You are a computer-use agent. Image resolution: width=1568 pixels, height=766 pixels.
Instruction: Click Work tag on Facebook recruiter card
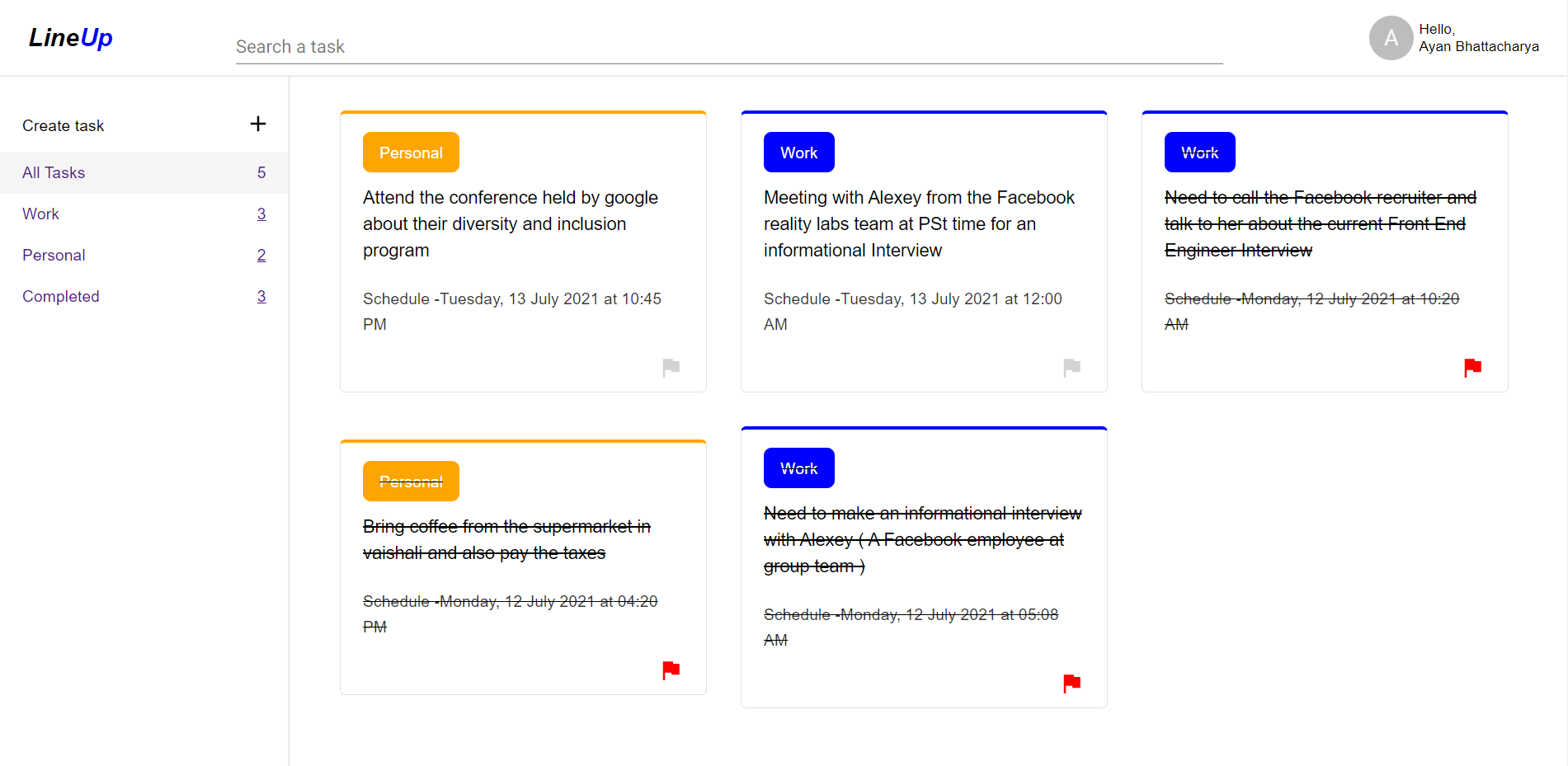pyautogui.click(x=1200, y=153)
